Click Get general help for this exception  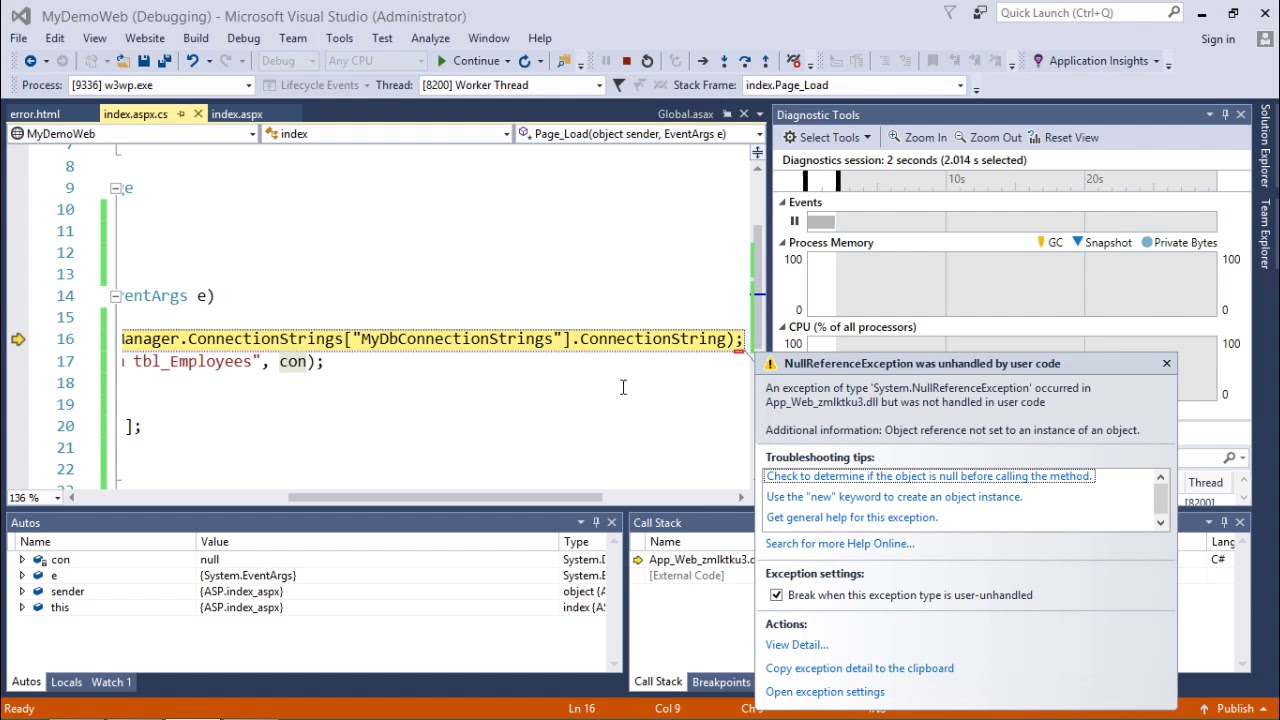tap(852, 518)
